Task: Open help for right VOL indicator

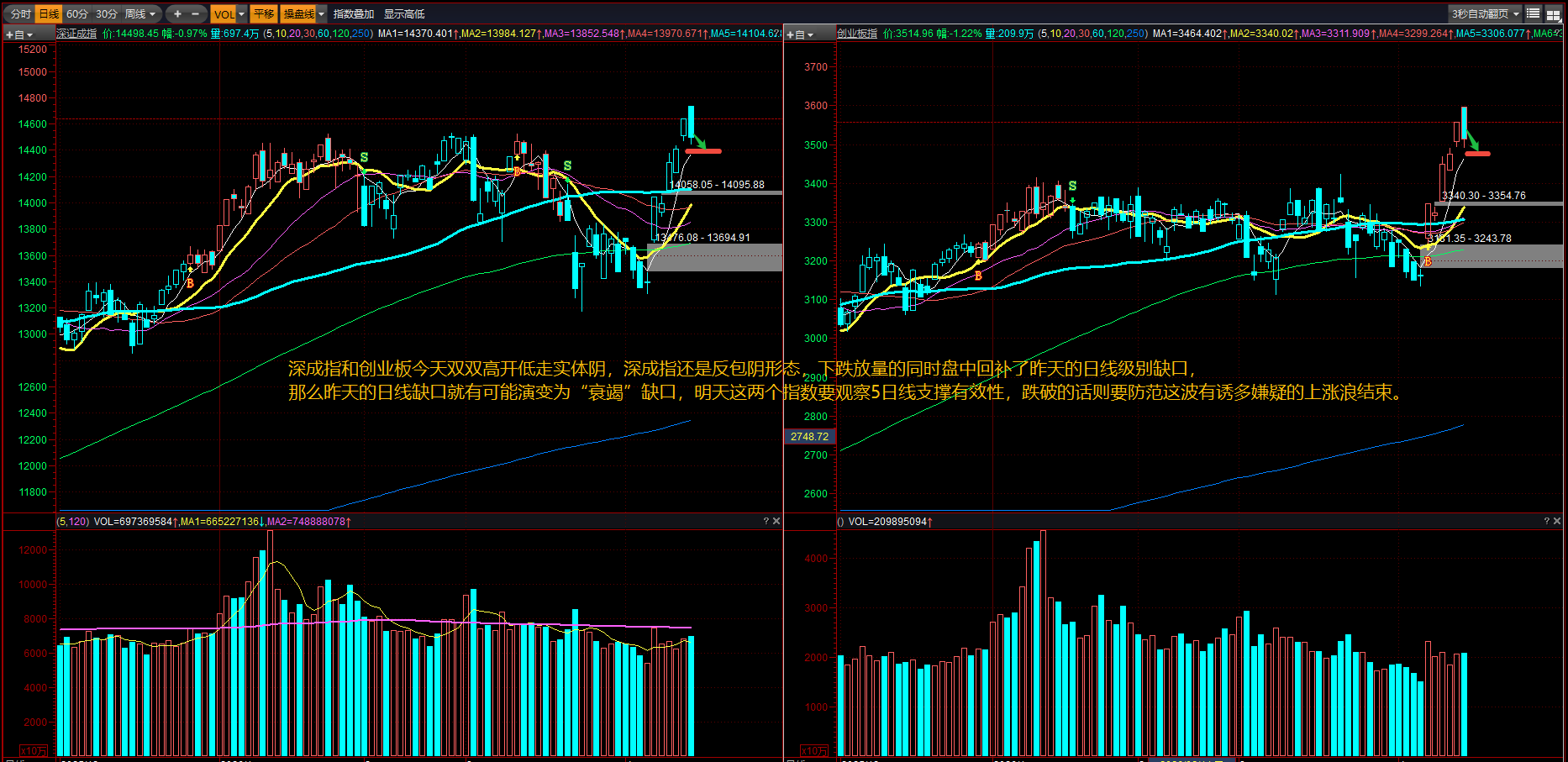Action: pos(1546,522)
